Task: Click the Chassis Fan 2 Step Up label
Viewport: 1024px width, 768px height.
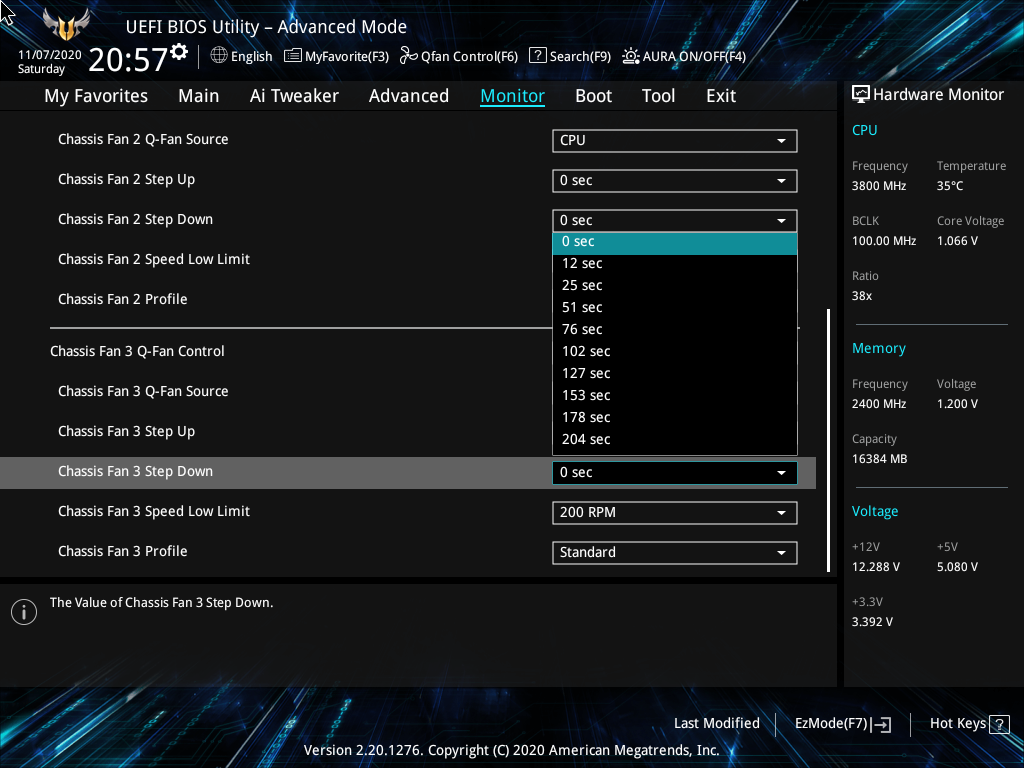Action: click(x=126, y=180)
